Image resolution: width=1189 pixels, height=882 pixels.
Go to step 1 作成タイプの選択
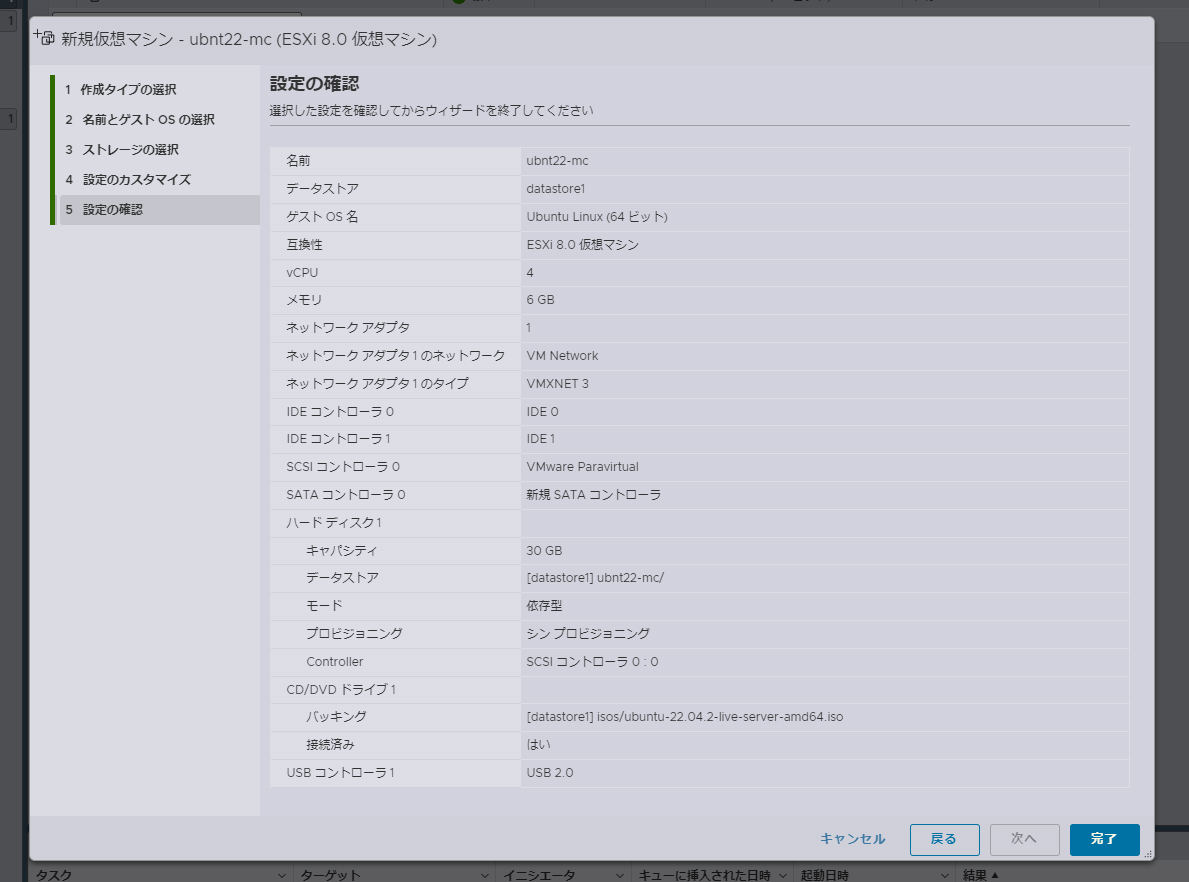point(121,89)
